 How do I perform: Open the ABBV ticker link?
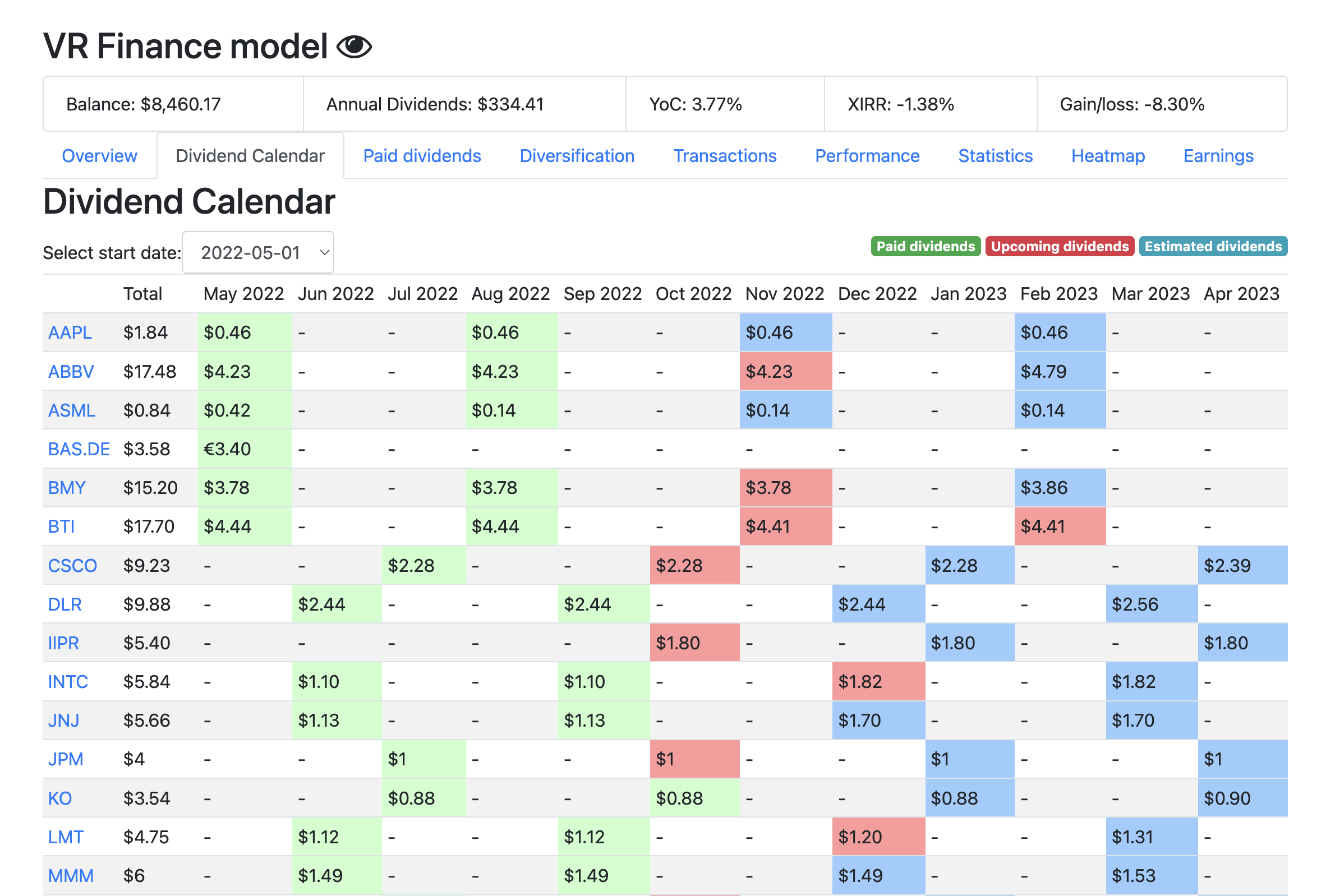click(71, 371)
